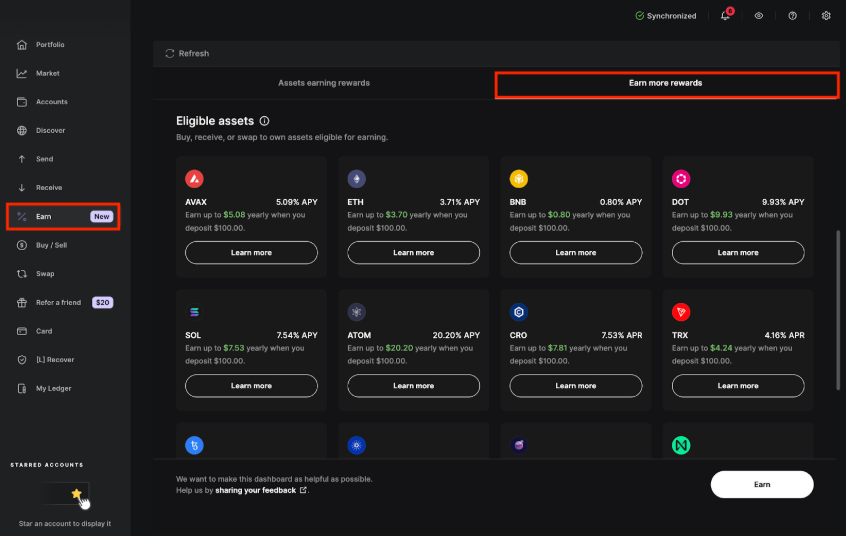Open the Accounts page
This screenshot has height=536, width=846.
tap(51, 101)
